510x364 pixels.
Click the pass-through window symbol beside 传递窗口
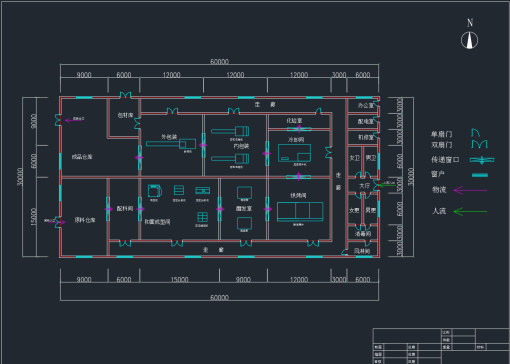482,160
